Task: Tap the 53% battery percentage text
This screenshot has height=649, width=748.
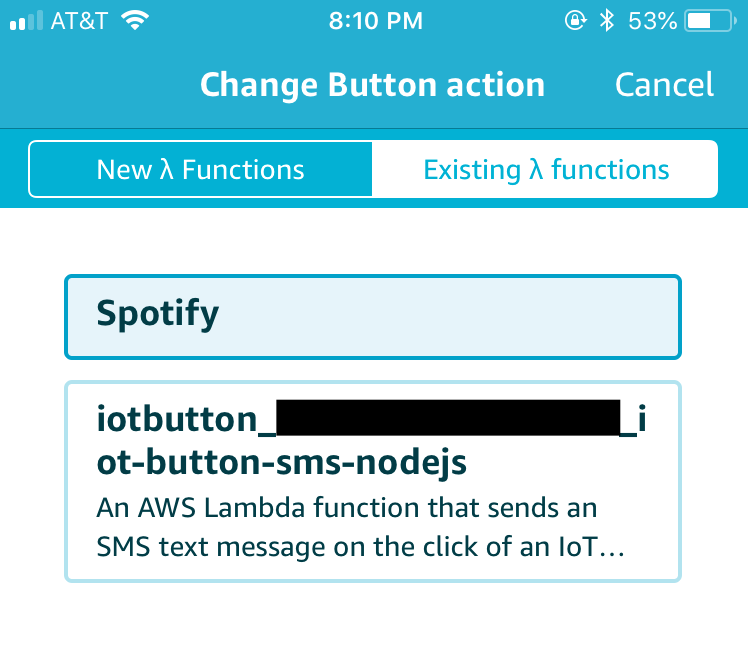Action: click(x=653, y=21)
